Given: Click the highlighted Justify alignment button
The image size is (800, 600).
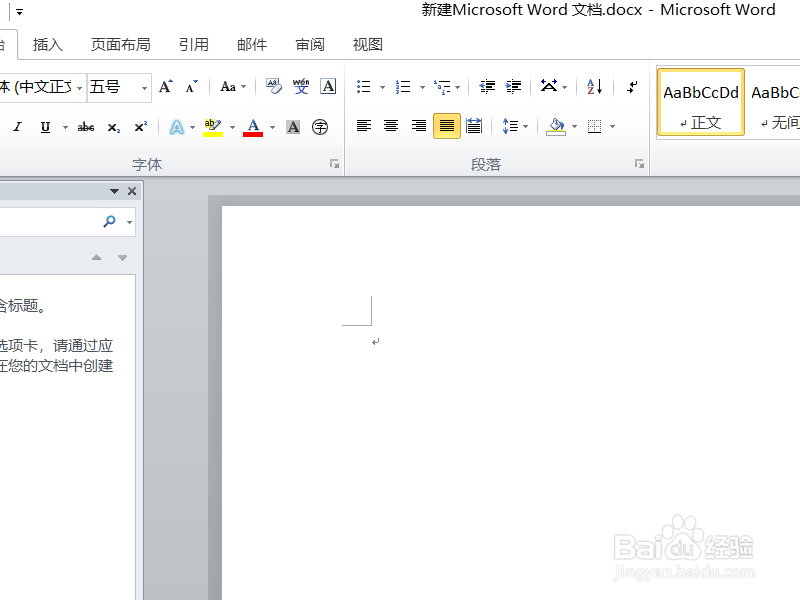Looking at the screenshot, I should click(446, 126).
